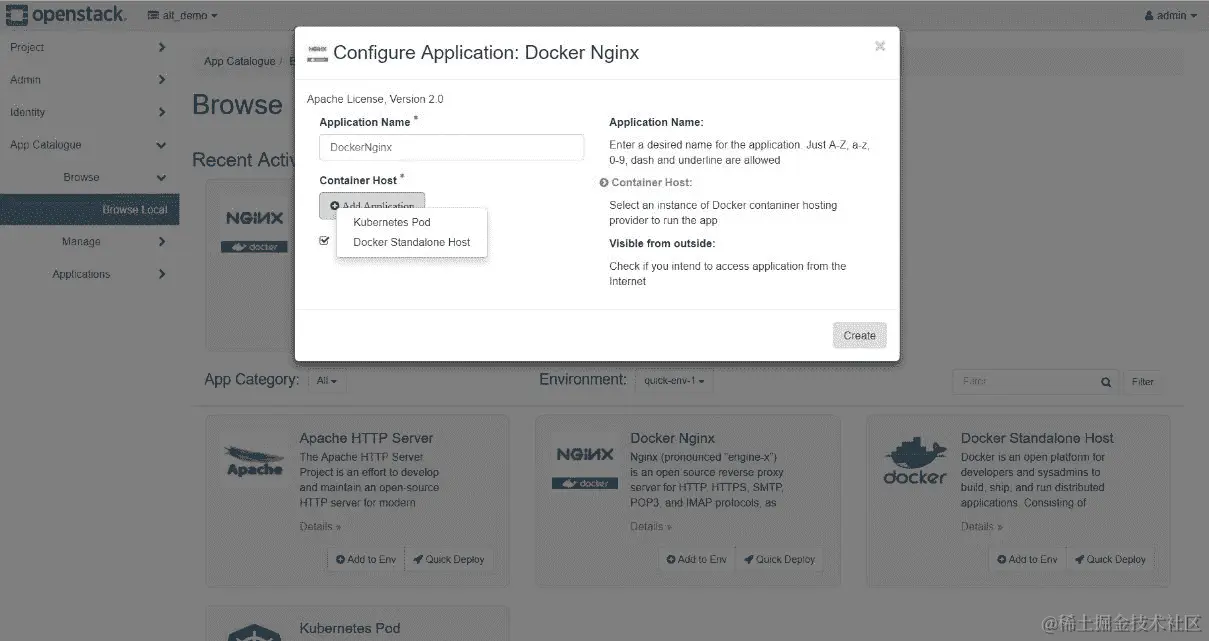Click the Add Application button
Image resolution: width=1209 pixels, height=641 pixels.
[x=372, y=206]
